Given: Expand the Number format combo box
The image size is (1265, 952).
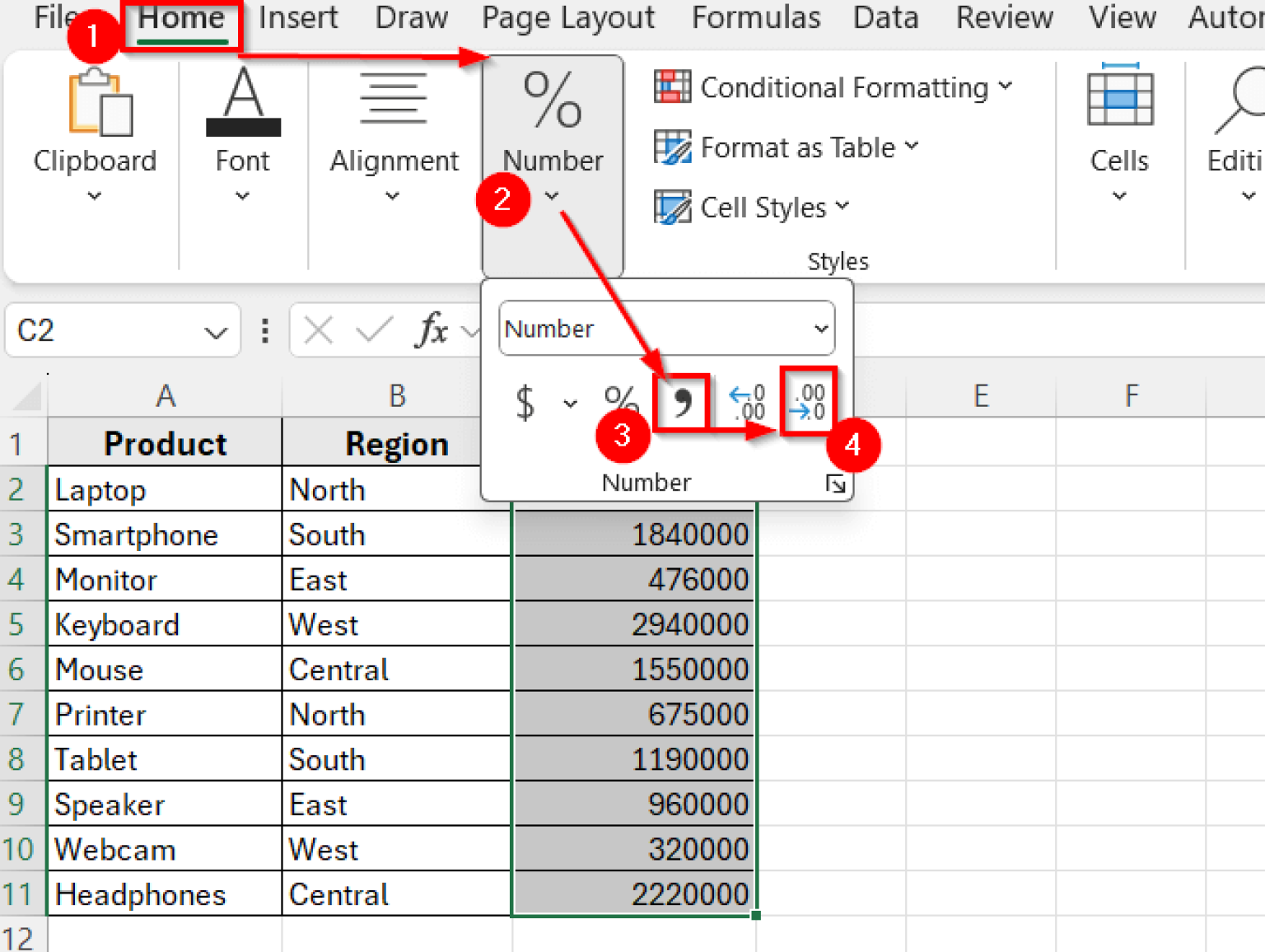Looking at the screenshot, I should (x=820, y=329).
